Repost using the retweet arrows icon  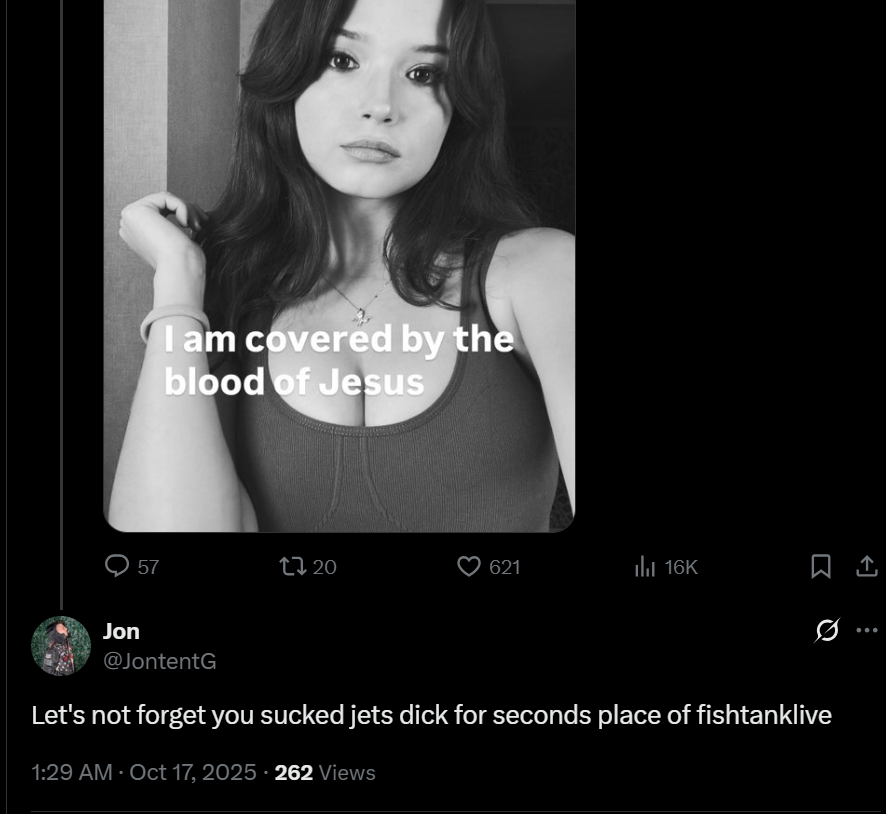[x=293, y=566]
